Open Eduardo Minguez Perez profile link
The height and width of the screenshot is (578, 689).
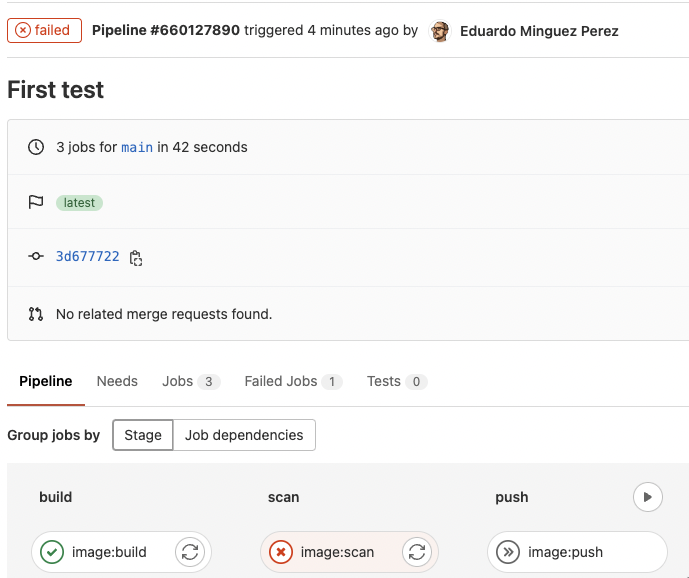coord(539,31)
